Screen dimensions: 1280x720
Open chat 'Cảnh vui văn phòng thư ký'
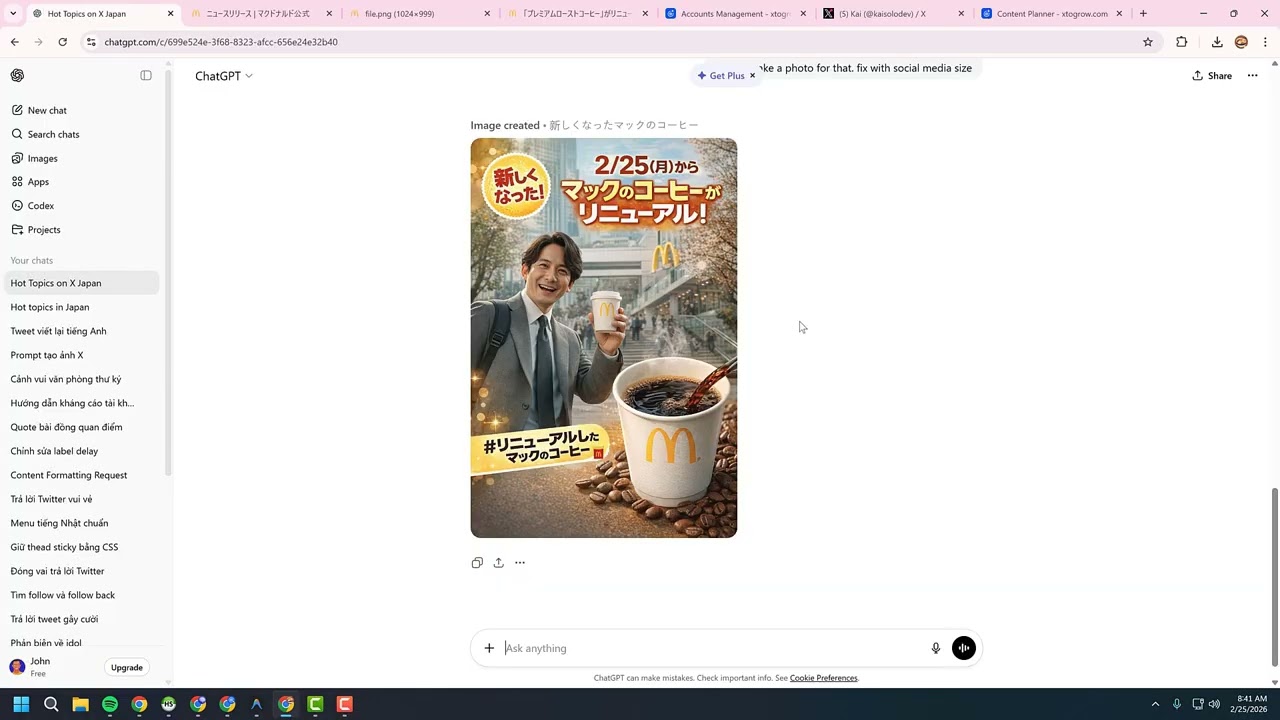(x=82, y=379)
